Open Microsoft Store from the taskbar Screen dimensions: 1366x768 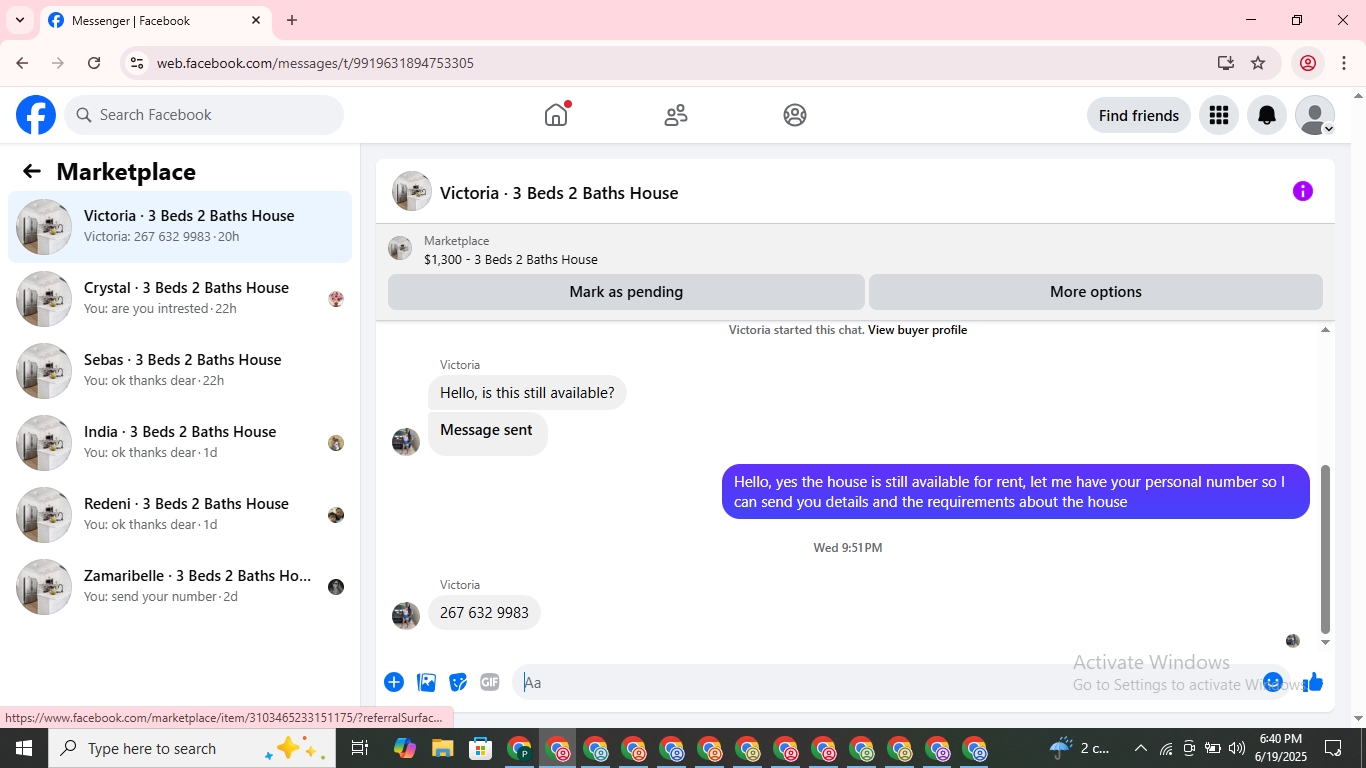coord(481,748)
